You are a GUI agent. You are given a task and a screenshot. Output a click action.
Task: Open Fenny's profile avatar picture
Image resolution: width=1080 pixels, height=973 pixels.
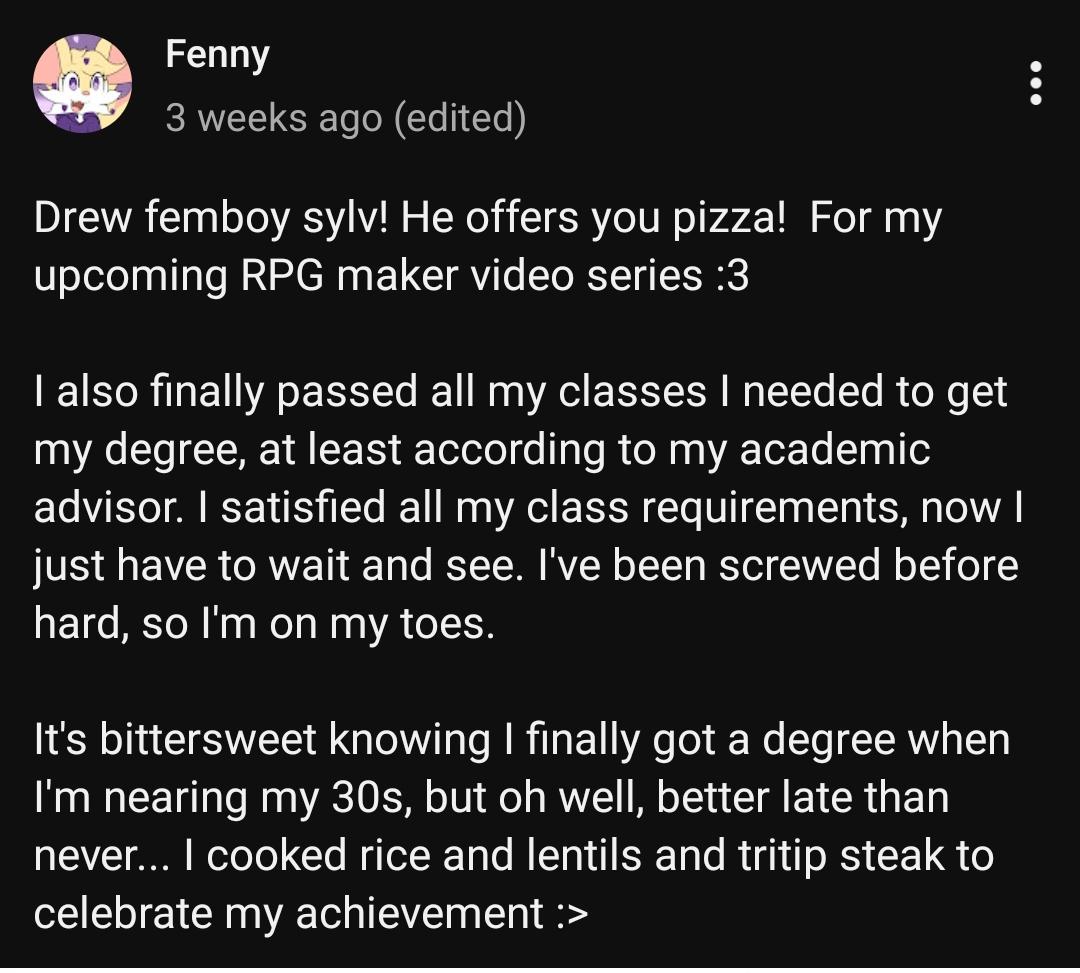82,83
